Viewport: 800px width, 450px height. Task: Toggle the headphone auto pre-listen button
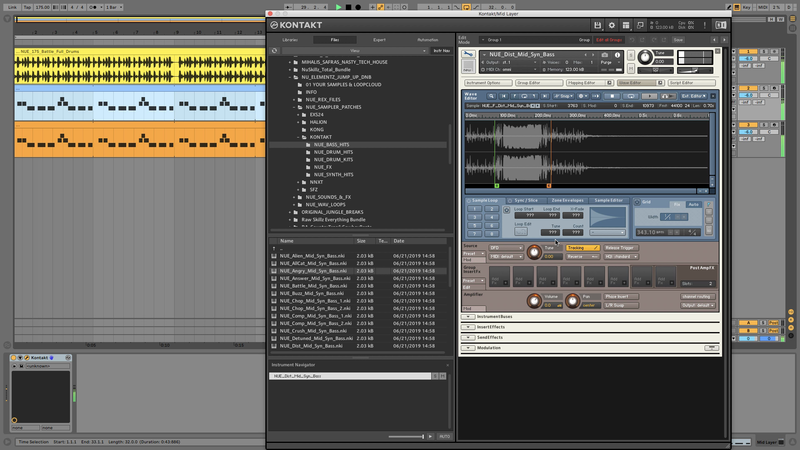tap(667, 96)
